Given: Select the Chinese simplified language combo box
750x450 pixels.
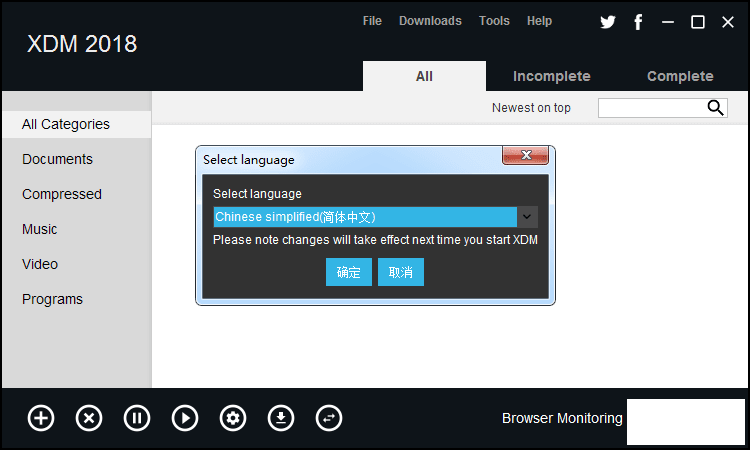Looking at the screenshot, I should pyautogui.click(x=375, y=217).
